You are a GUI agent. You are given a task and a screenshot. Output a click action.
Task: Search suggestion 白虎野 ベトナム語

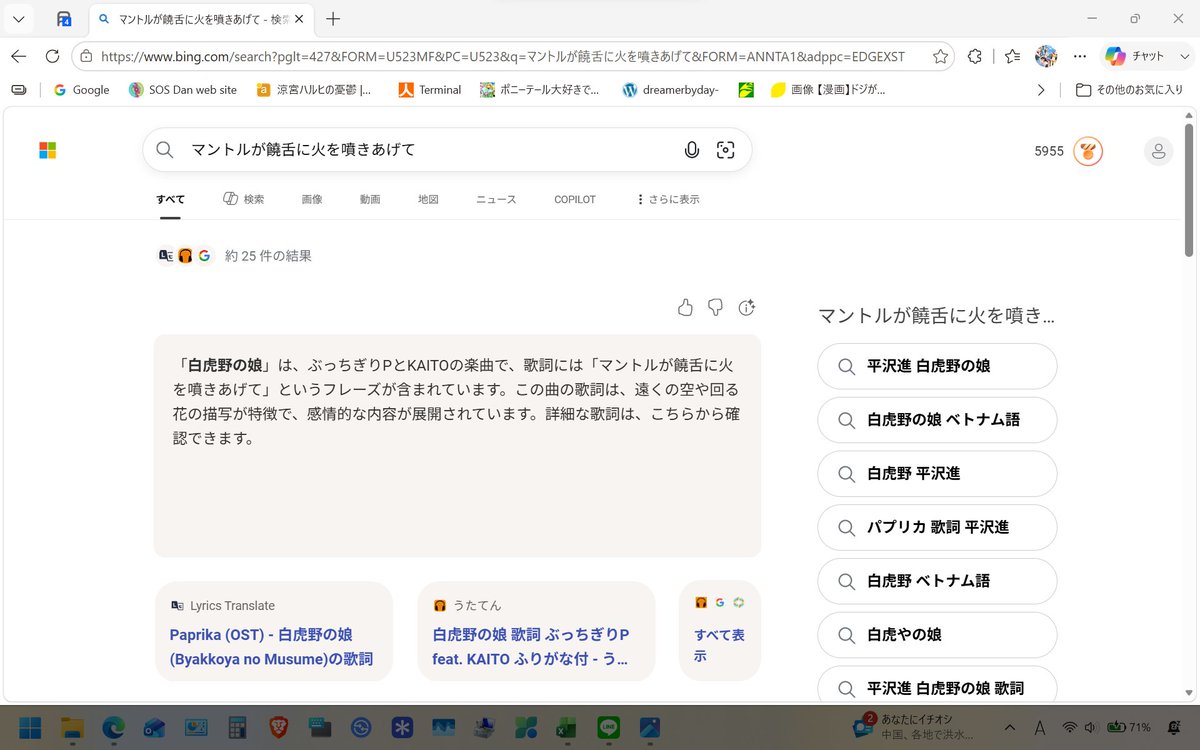pos(937,581)
